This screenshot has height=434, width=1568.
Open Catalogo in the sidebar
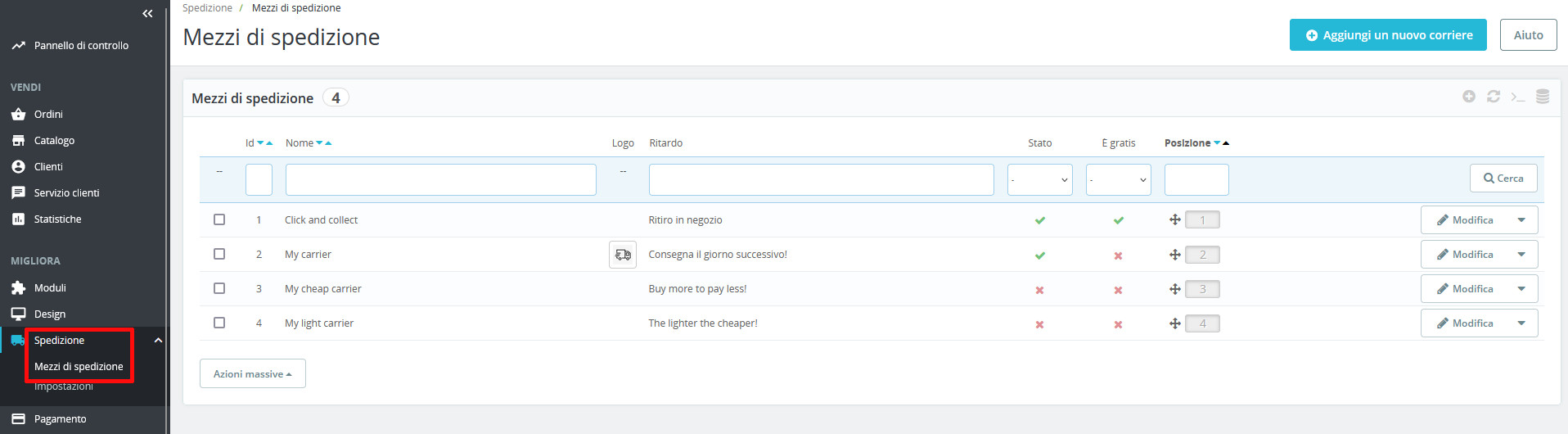54,141
